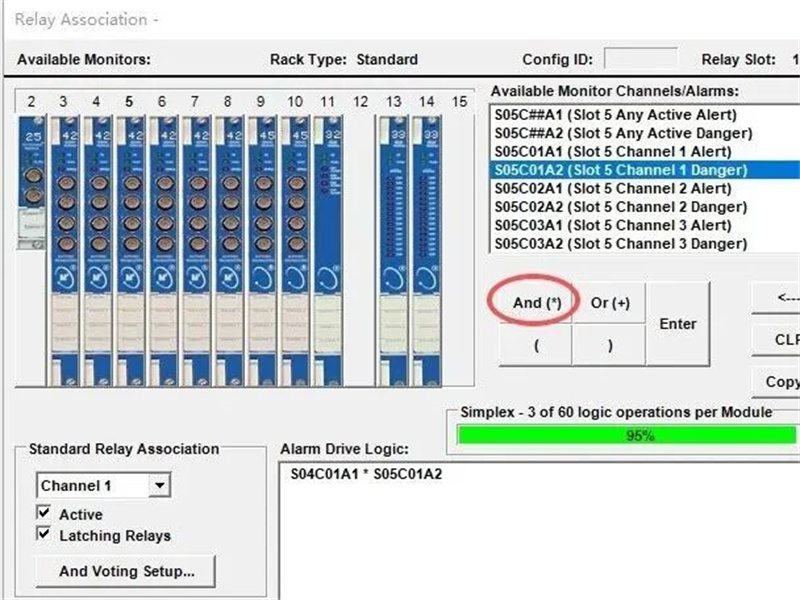
Task: Open the Channel 1 relay dropdown
Action: [x=159, y=486]
